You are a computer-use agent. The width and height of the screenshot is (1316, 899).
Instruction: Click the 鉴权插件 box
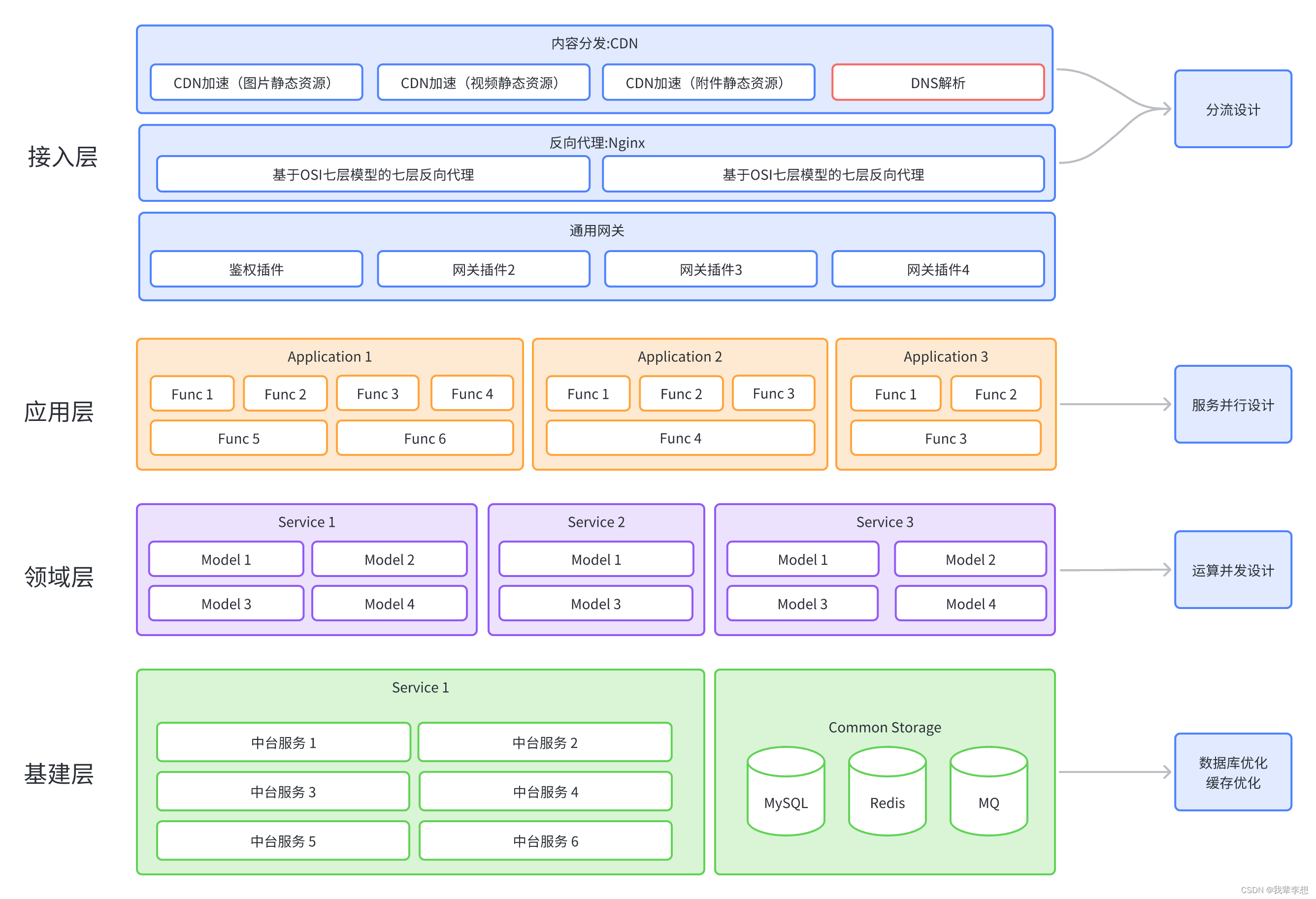(x=256, y=269)
